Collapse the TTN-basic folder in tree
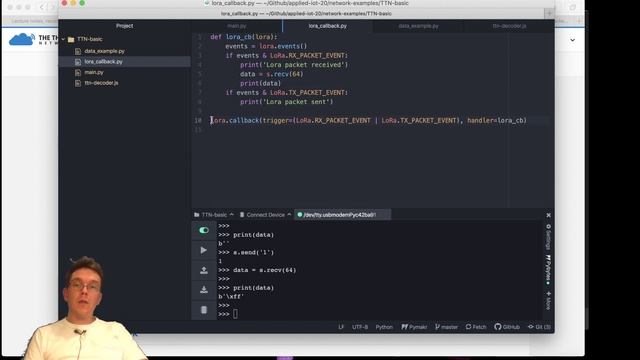 63,39
